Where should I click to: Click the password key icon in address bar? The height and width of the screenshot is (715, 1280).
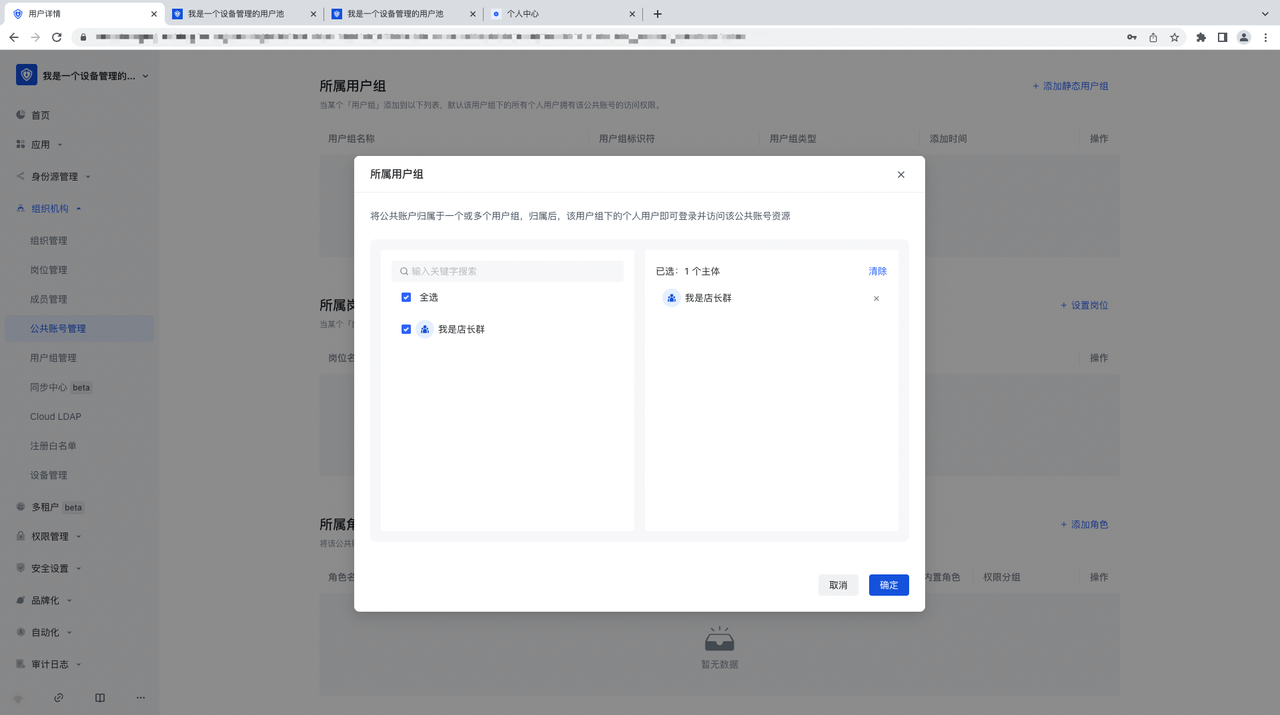coord(1131,37)
